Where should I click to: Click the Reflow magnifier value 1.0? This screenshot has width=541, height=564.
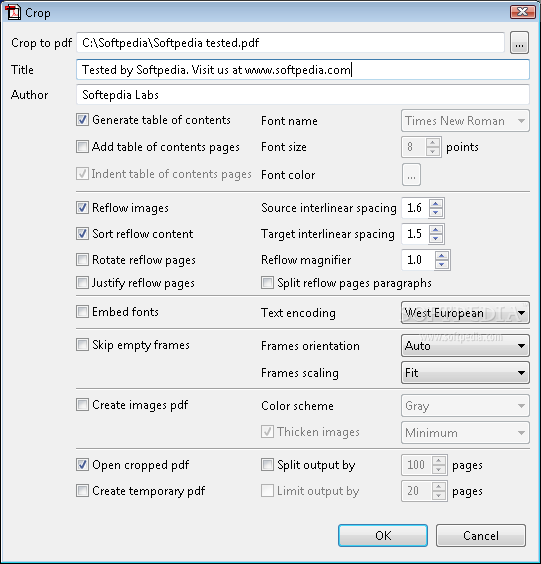coord(418,260)
